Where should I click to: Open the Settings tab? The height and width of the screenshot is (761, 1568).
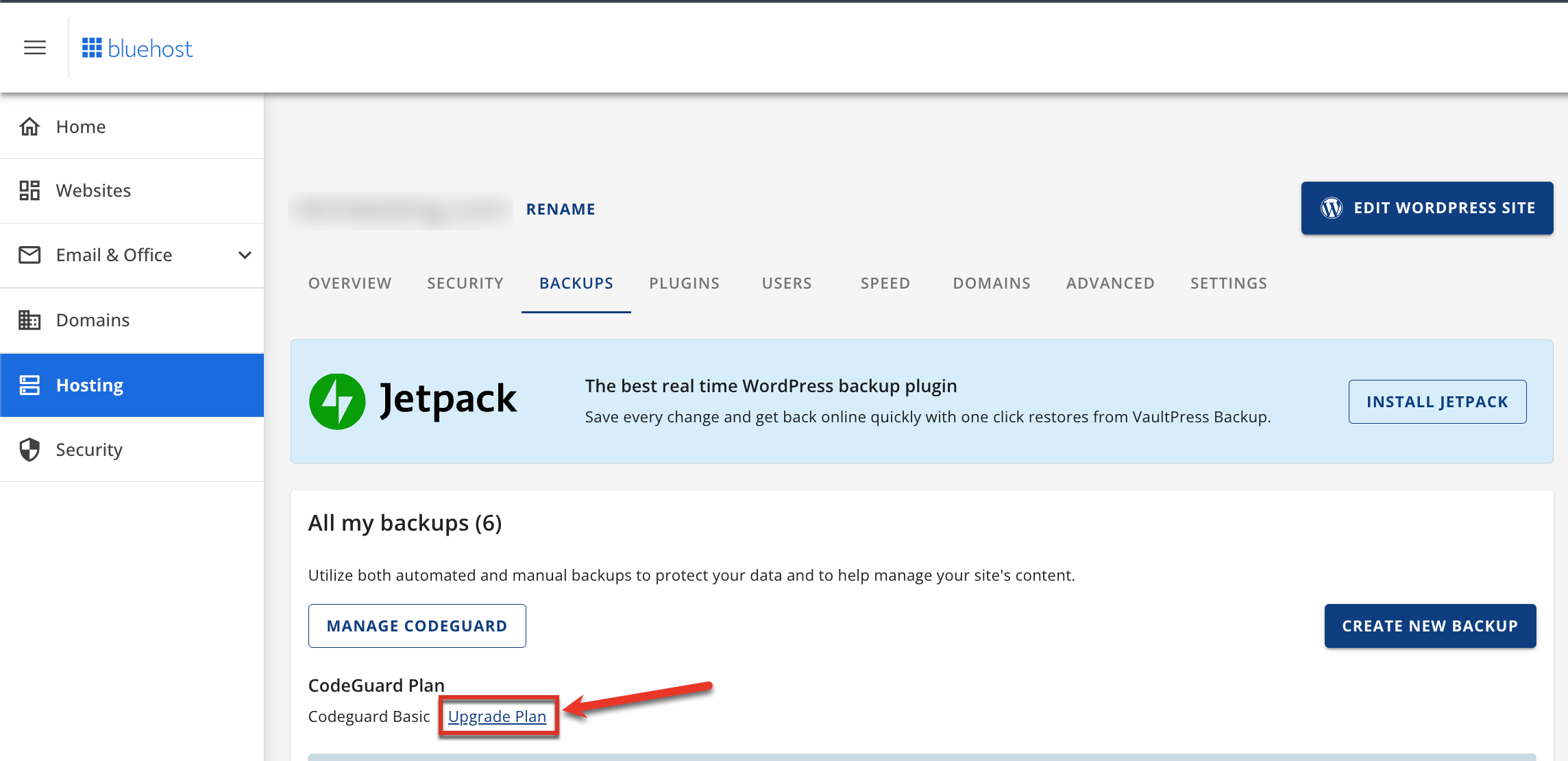(1229, 283)
